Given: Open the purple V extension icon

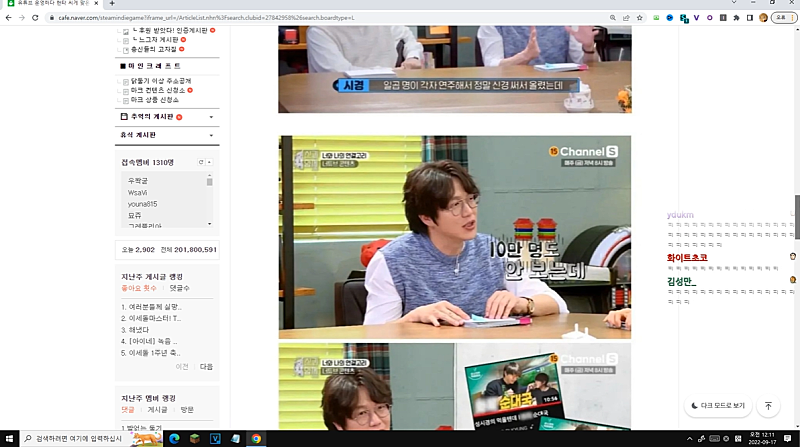Looking at the screenshot, I should tap(696, 17).
